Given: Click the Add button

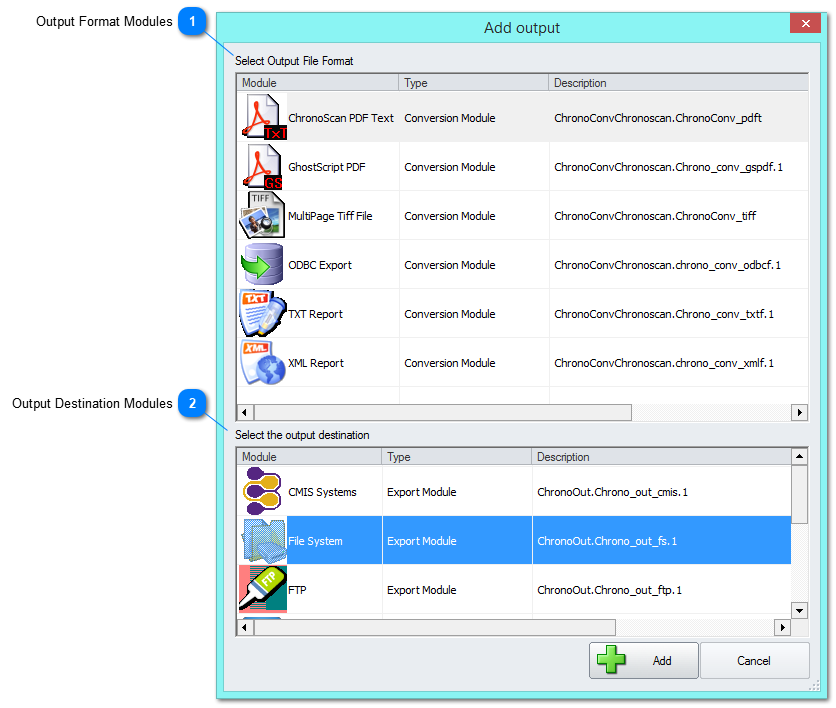Looking at the screenshot, I should pos(644,660).
